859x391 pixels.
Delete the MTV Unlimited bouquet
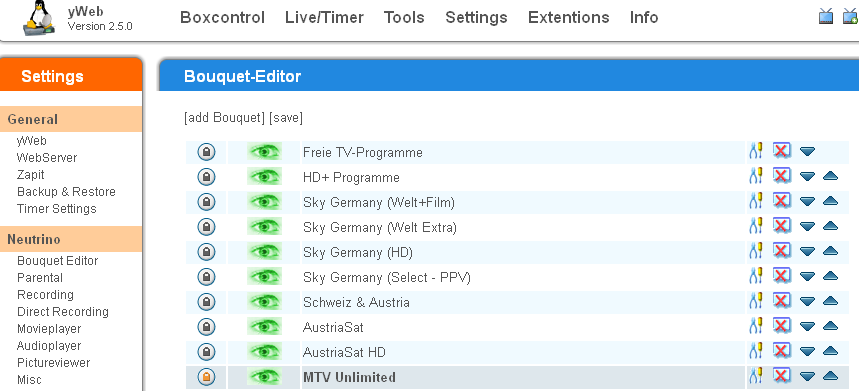[782, 376]
